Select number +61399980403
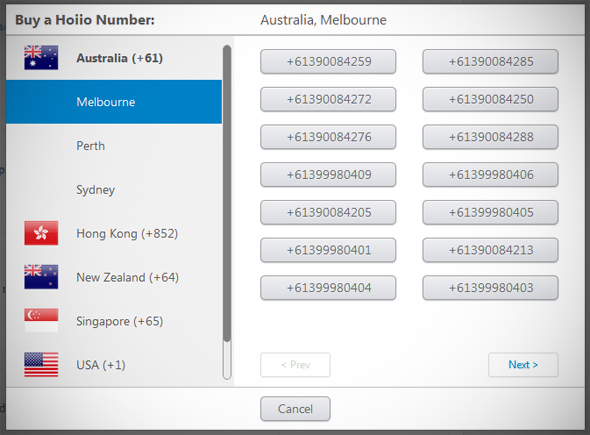This screenshot has height=435, width=590. point(490,288)
